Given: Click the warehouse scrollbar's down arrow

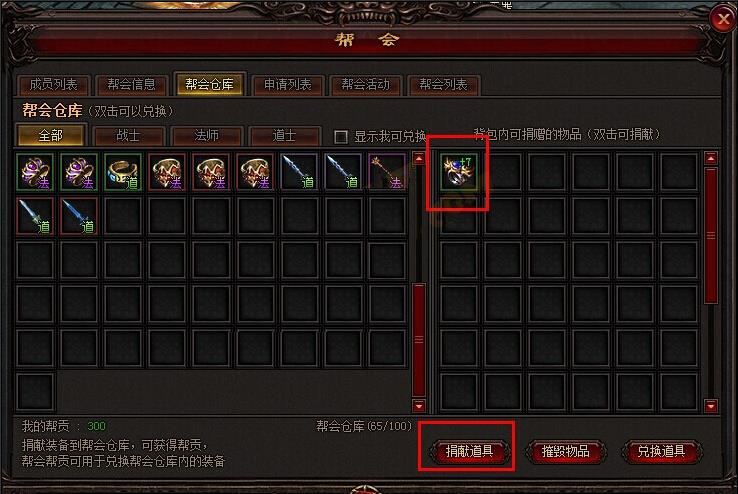Looking at the screenshot, I should [x=419, y=405].
